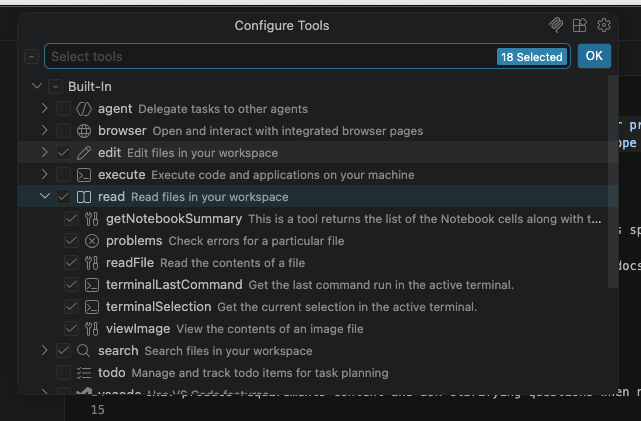Click the todo checklist icon
Screen dimensions: 641x421
84,373
